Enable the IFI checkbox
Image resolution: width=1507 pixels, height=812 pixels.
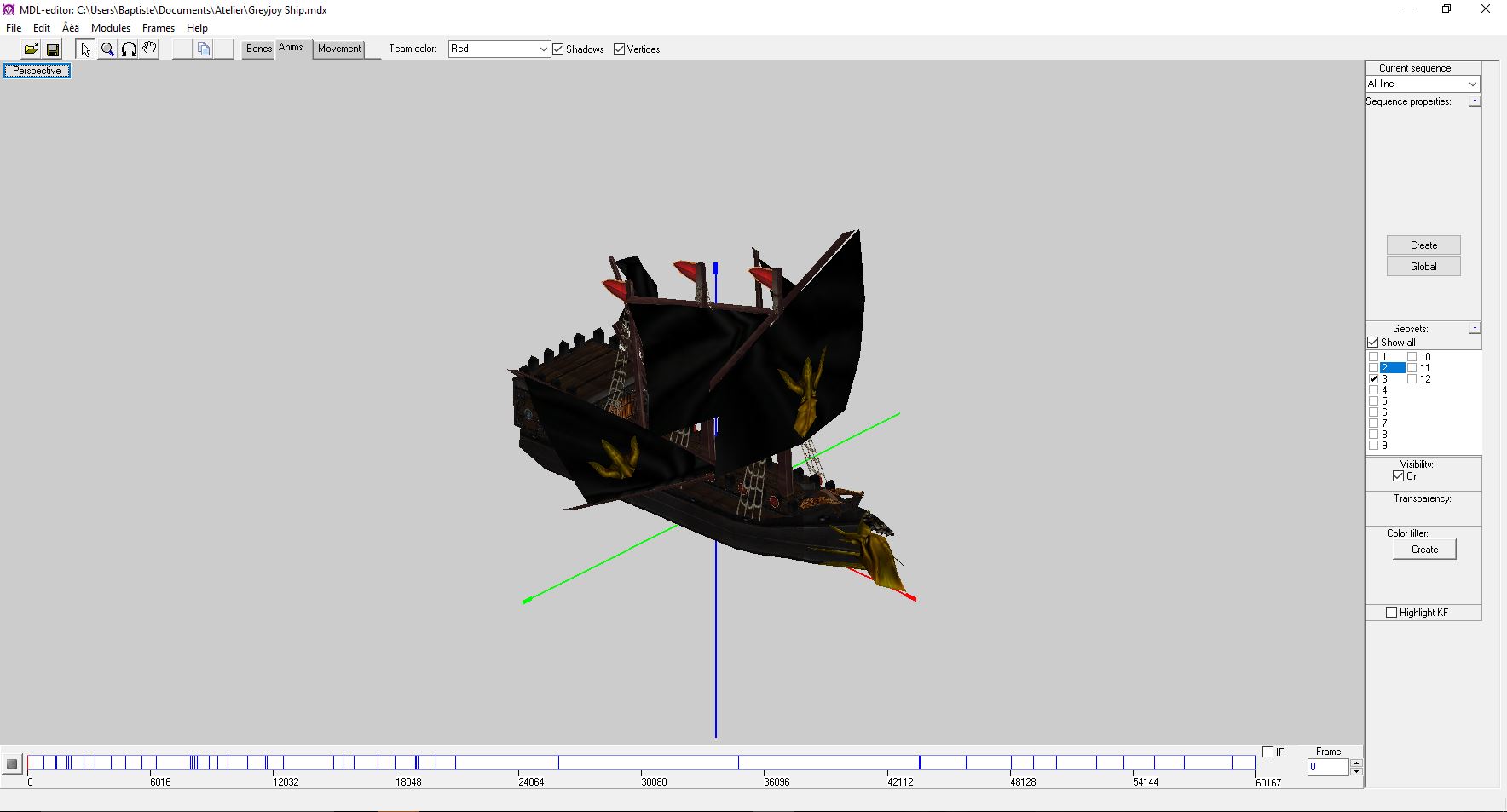[x=1267, y=752]
